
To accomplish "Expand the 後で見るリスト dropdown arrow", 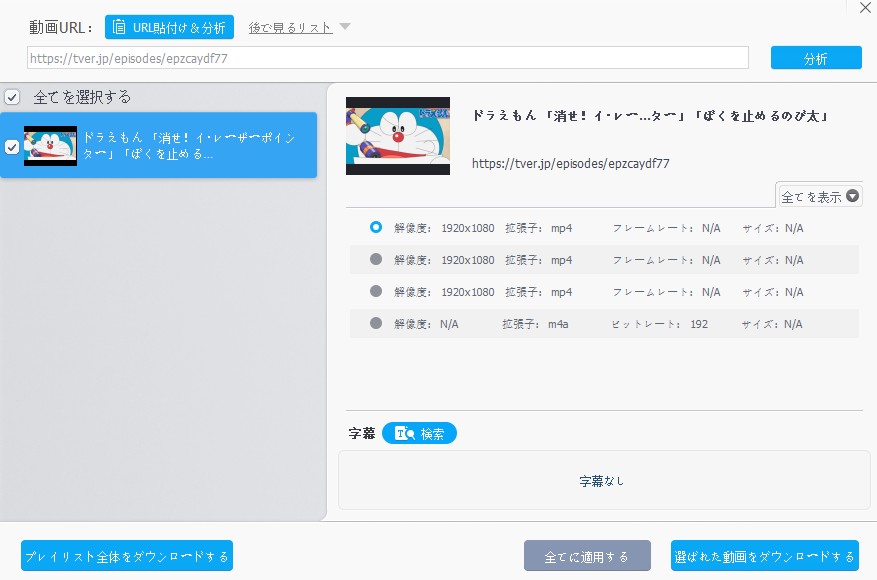I will [x=345, y=26].
